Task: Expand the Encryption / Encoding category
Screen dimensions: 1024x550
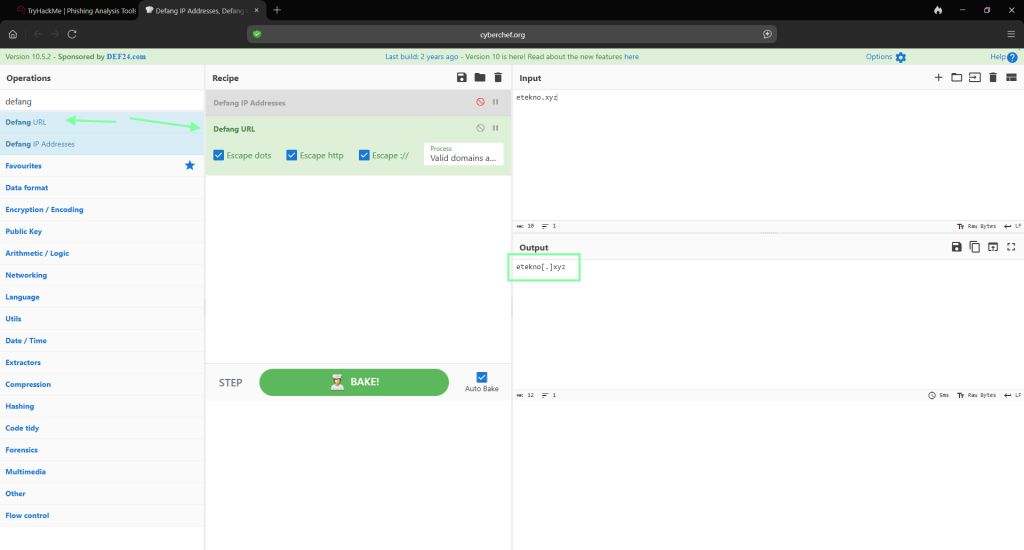Action: point(45,210)
